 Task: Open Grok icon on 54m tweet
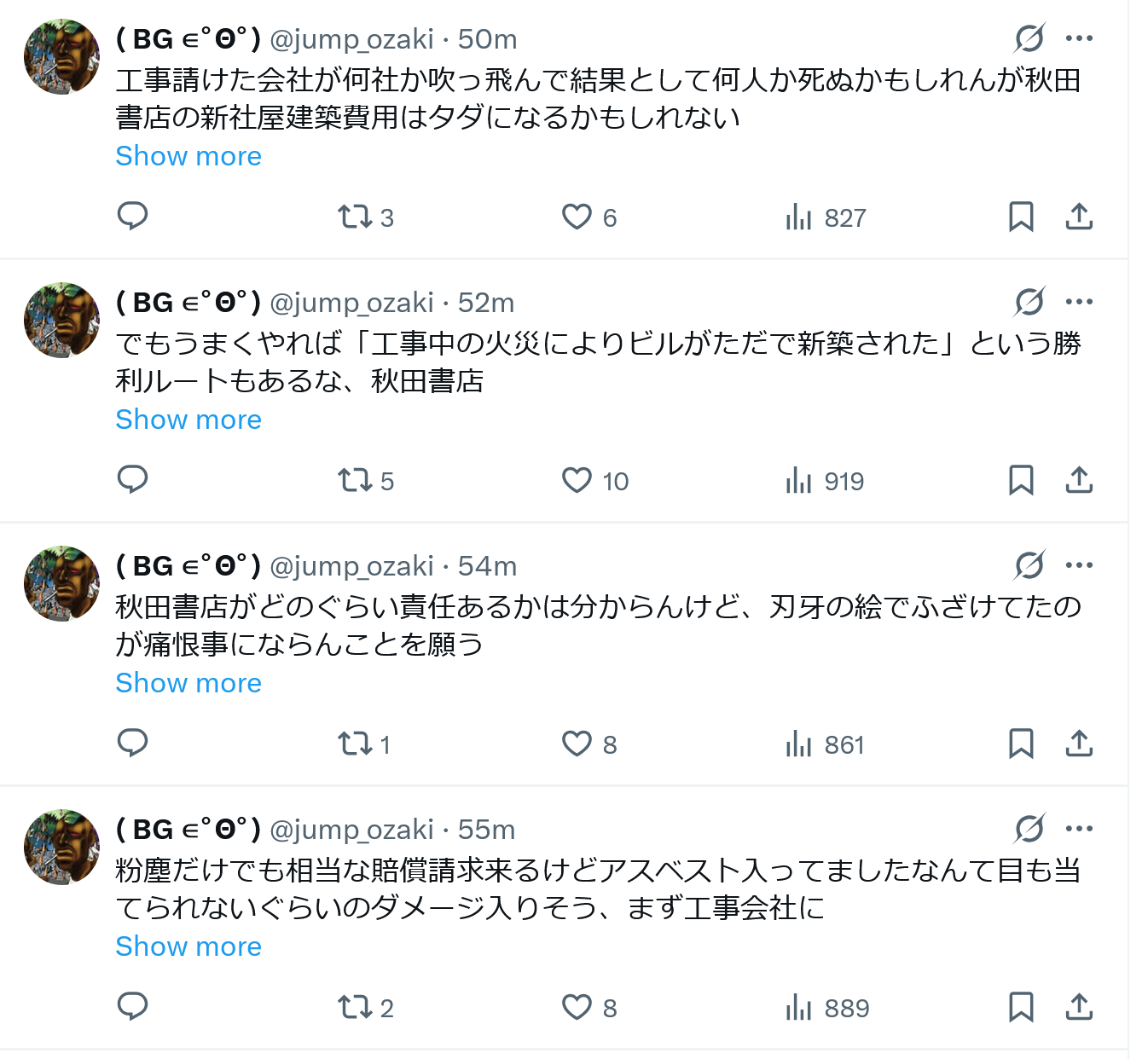[1029, 565]
